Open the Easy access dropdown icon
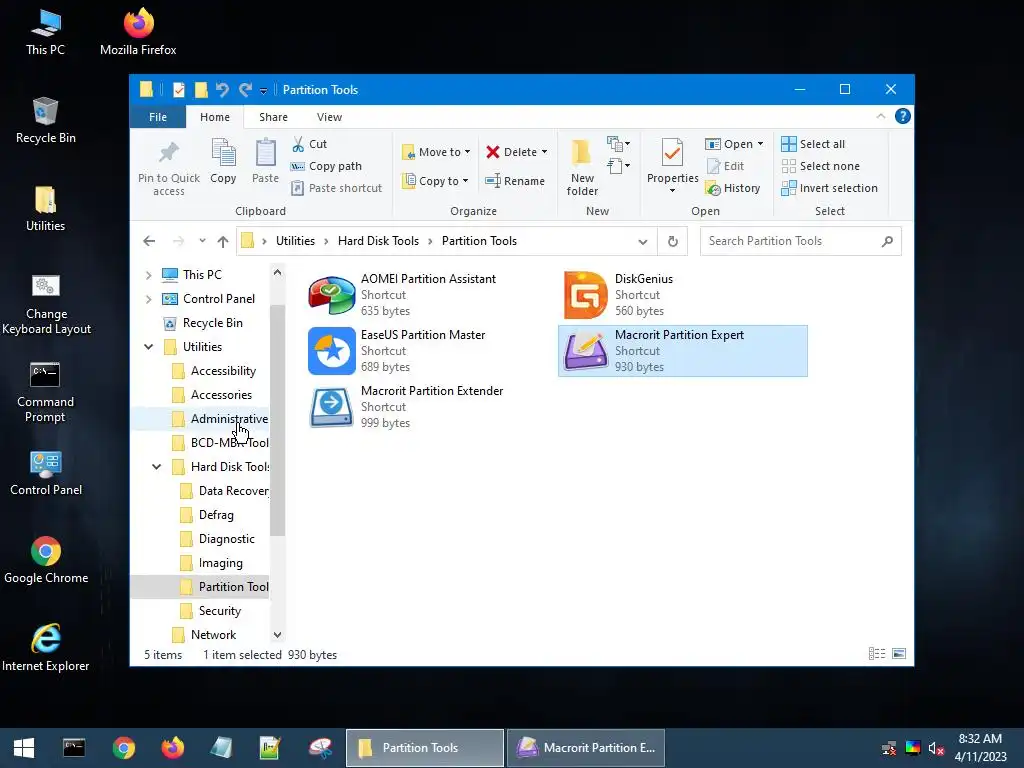 point(618,166)
